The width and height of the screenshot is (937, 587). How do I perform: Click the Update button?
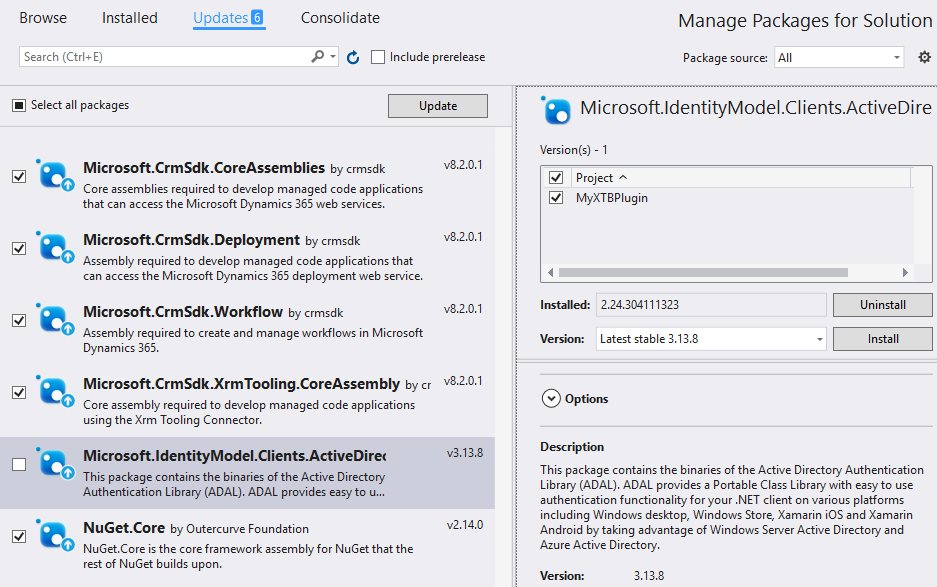[438, 106]
